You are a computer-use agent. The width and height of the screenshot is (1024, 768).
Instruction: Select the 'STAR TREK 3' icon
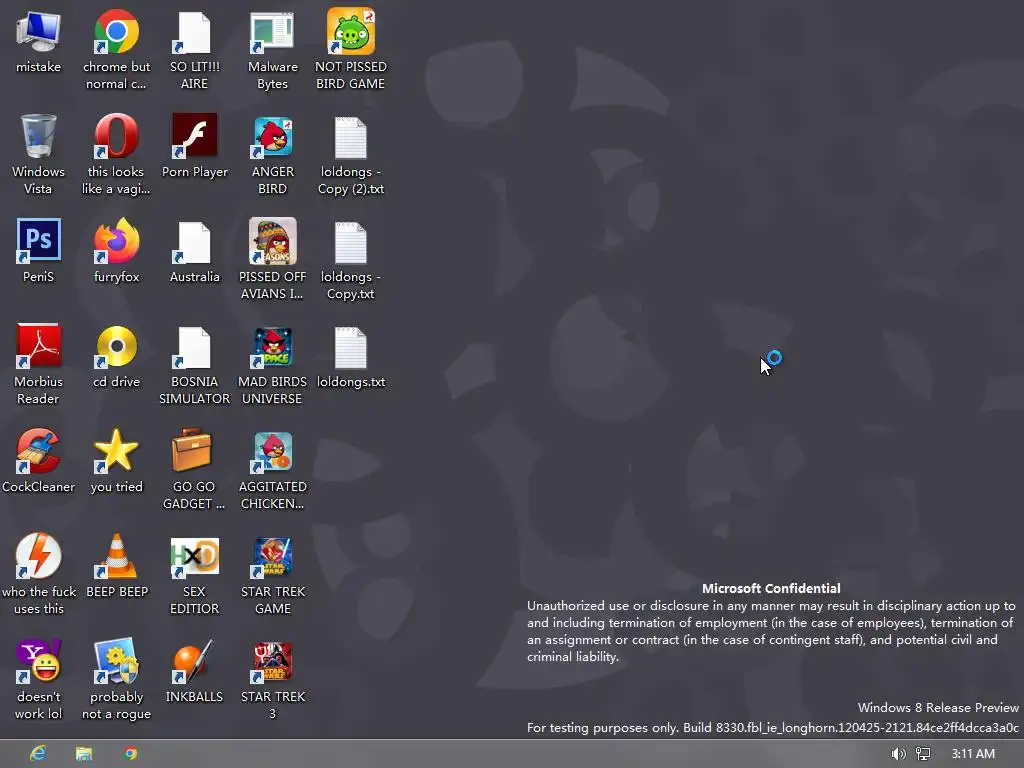pyautogui.click(x=272, y=662)
